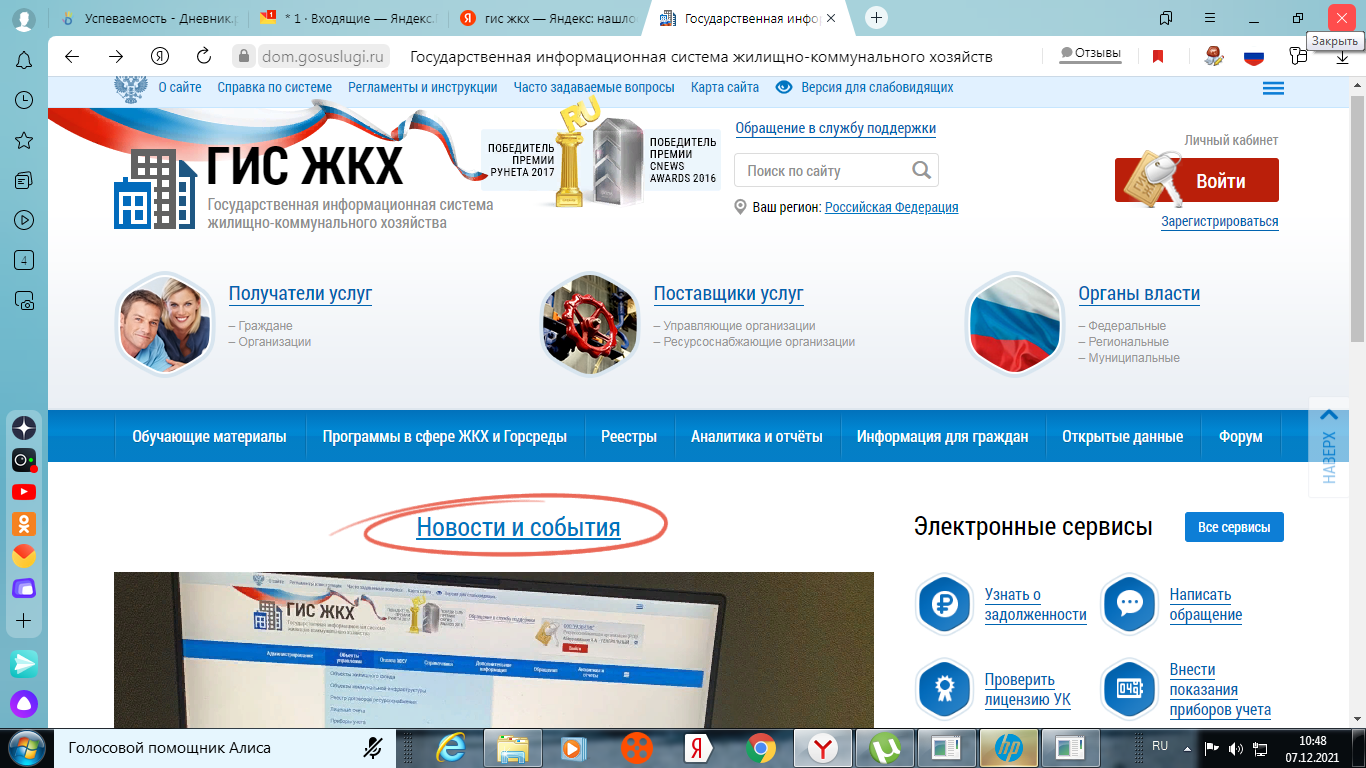This screenshot has width=1366, height=768.
Task: Open Форум menu item
Action: coord(1241,436)
